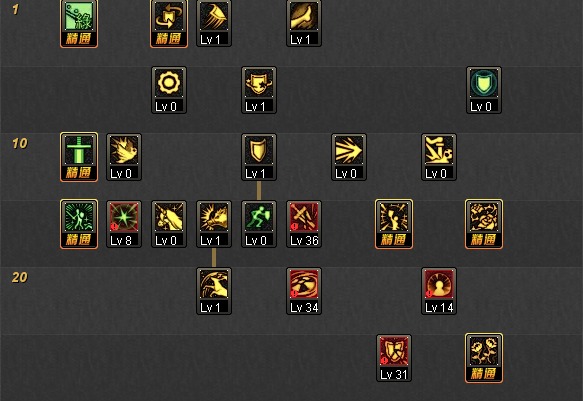Click the red starburst skill at Lv 8
The width and height of the screenshot is (583, 401).
tap(124, 224)
